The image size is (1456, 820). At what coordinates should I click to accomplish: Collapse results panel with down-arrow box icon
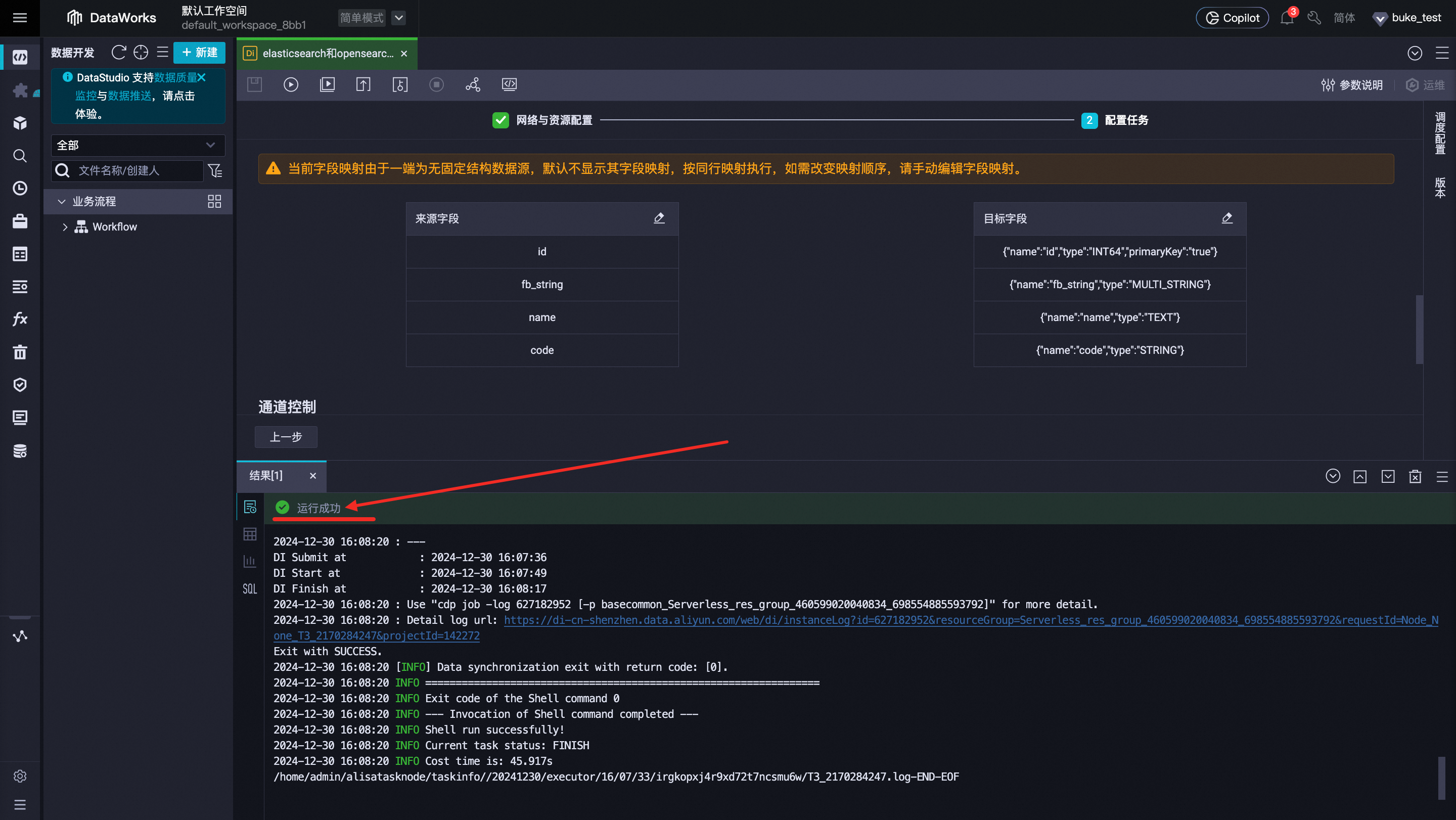1388,476
